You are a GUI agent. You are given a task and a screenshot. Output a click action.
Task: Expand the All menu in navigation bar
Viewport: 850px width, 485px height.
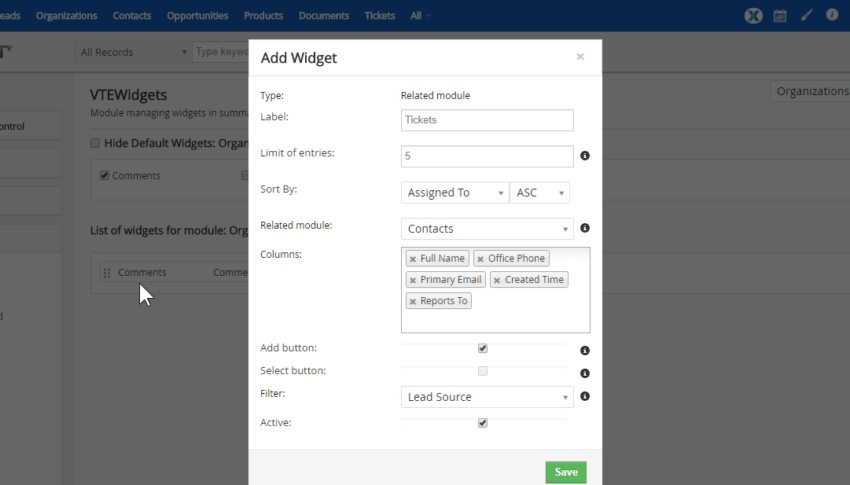click(420, 16)
